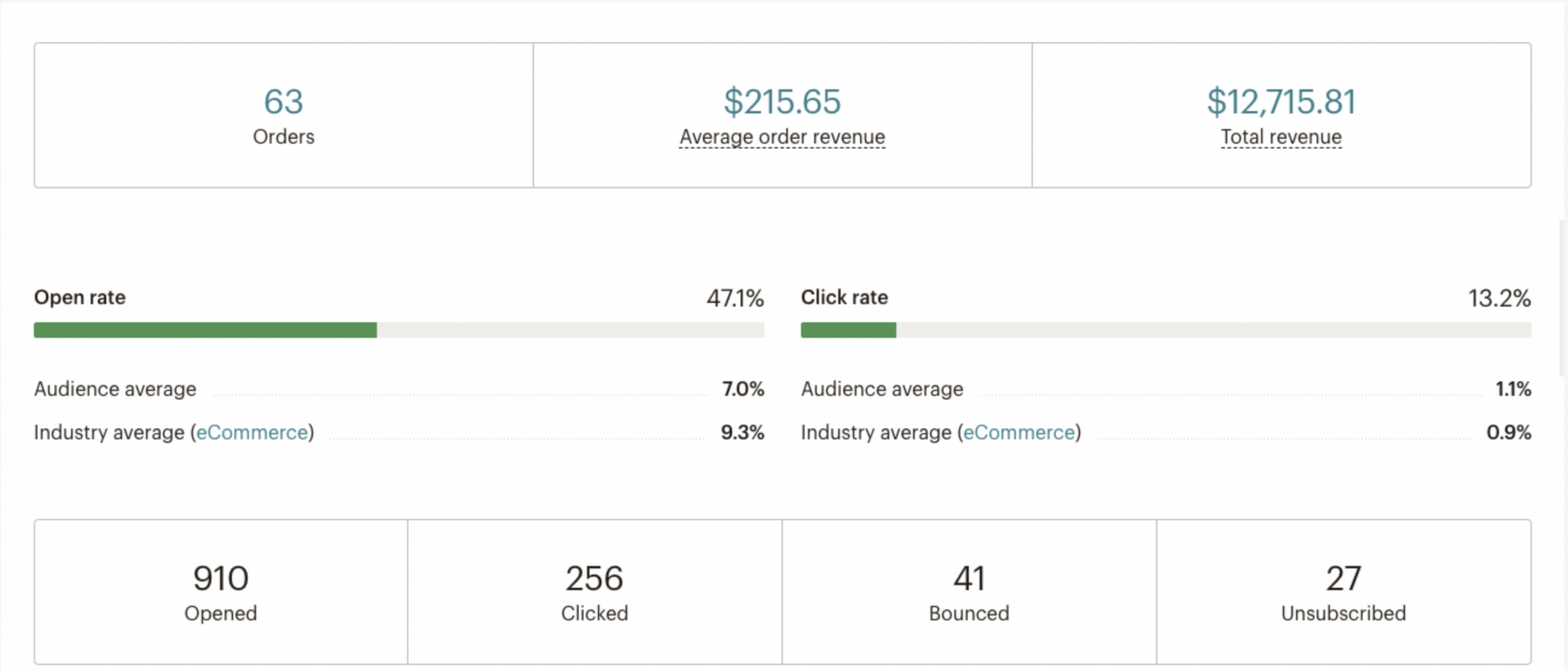
Task: Click the Click rate progress bar
Action: 1165,331
